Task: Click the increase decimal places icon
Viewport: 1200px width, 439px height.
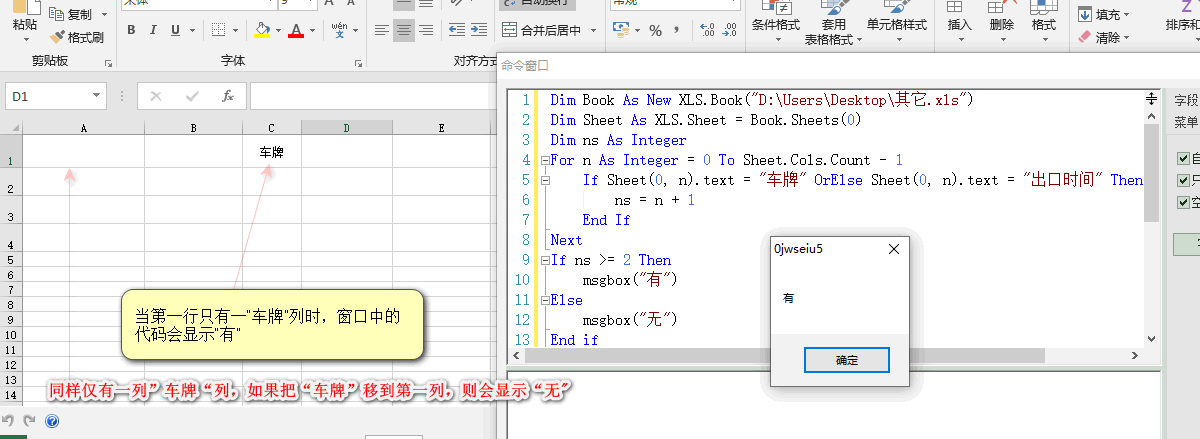Action: point(707,31)
